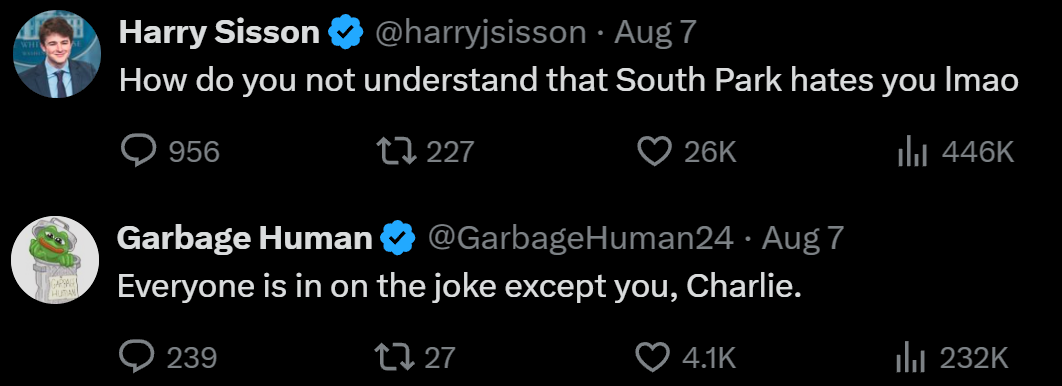The height and width of the screenshot is (386, 1062).
Task: Open the tweet text about South Park
Action: (569, 81)
